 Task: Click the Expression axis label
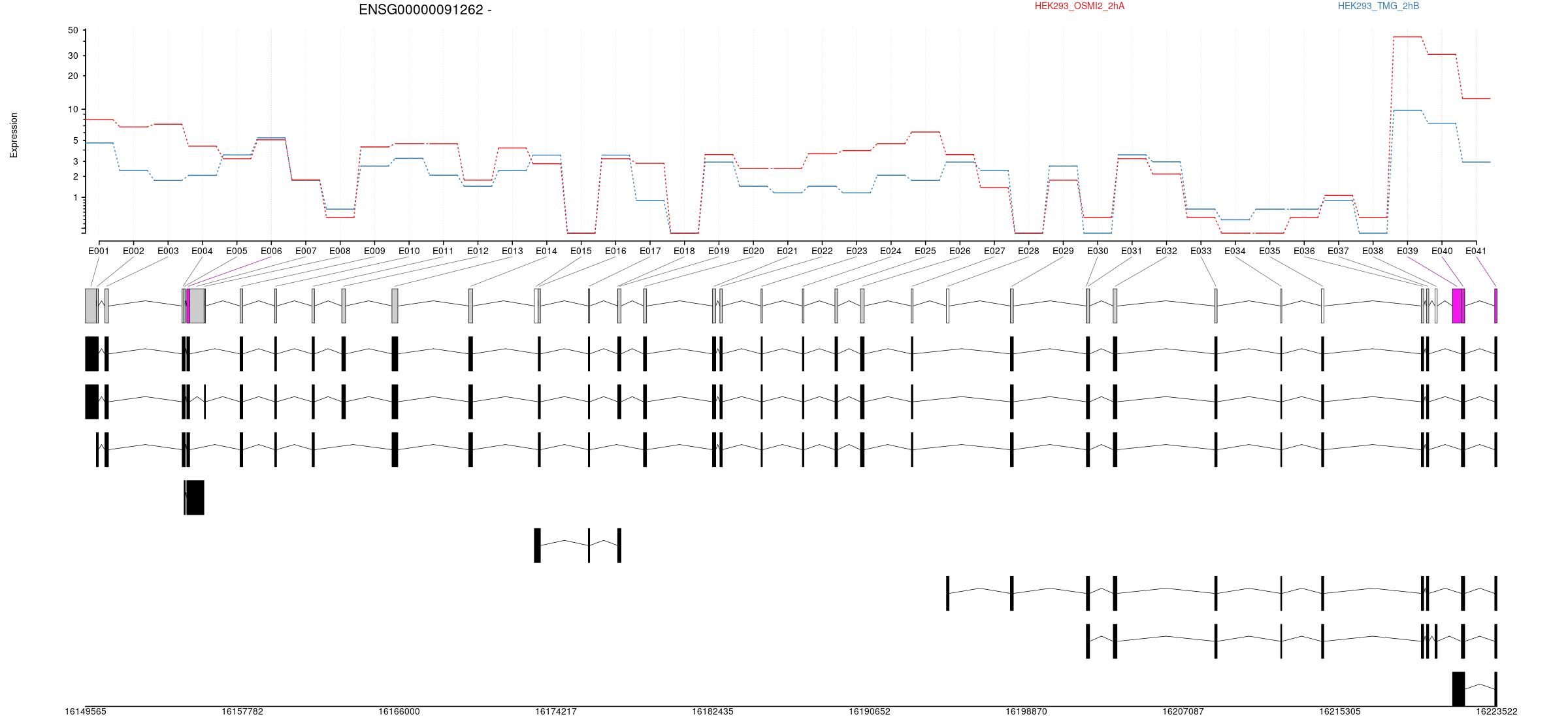14,135
